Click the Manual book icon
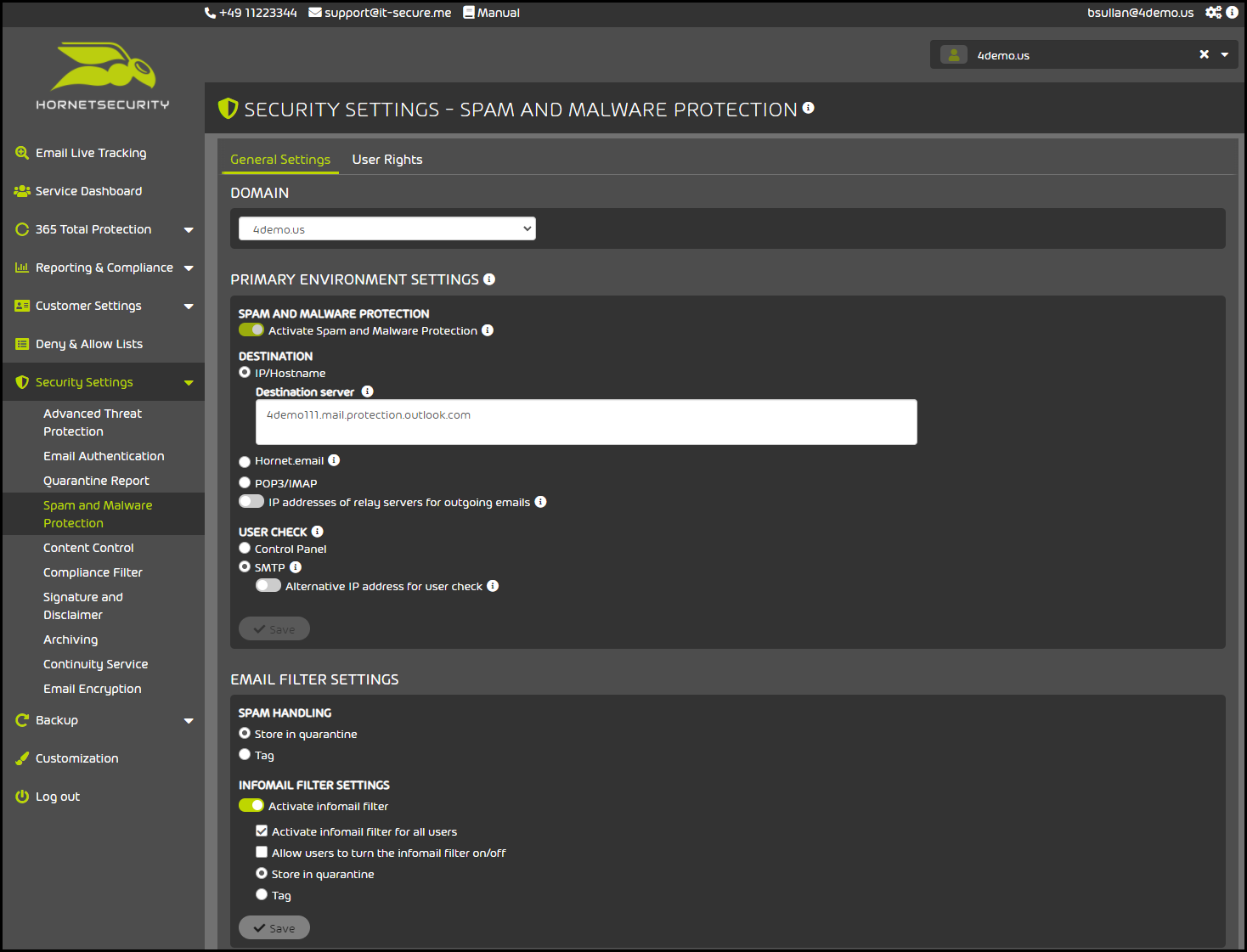Viewport: 1247px width, 952px height. pos(469,13)
